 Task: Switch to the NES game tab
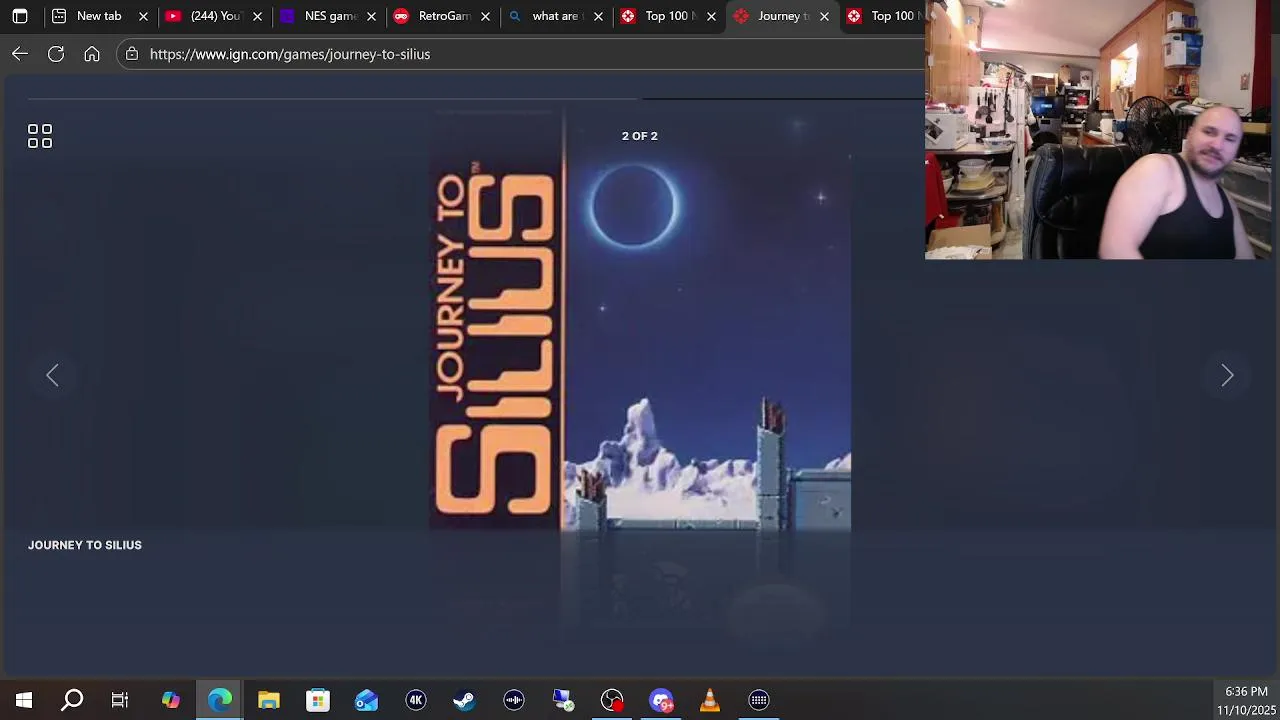pyautogui.click(x=330, y=16)
